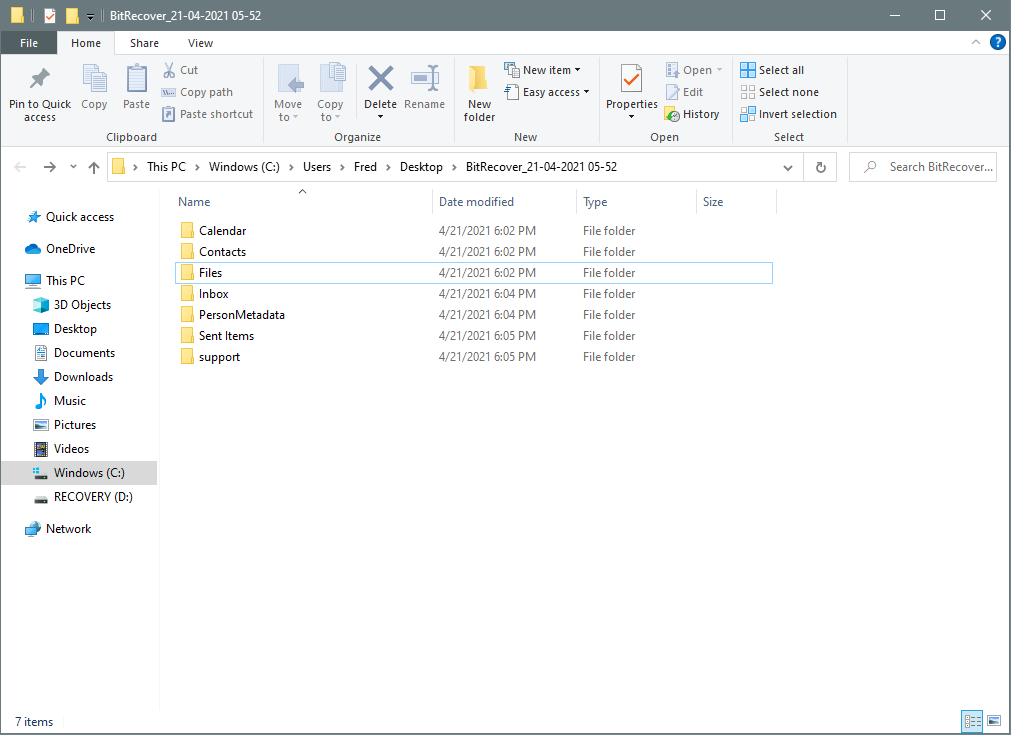Click Desktop breadcrumb in address bar
The height and width of the screenshot is (735, 1011).
(x=421, y=167)
